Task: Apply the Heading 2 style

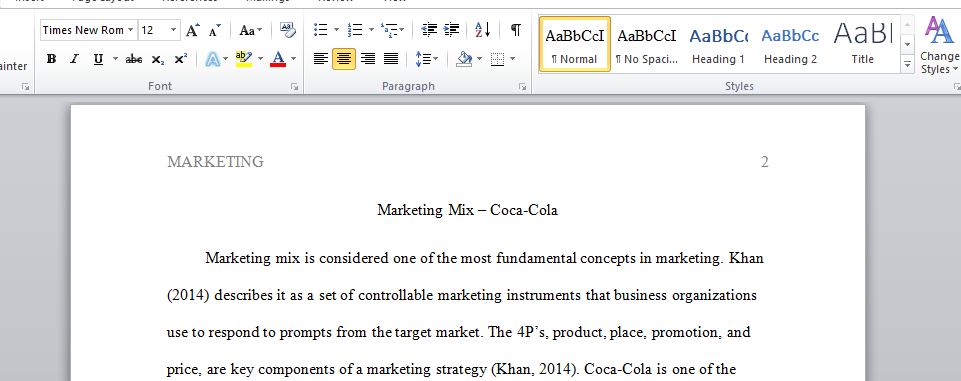Action: coord(790,44)
